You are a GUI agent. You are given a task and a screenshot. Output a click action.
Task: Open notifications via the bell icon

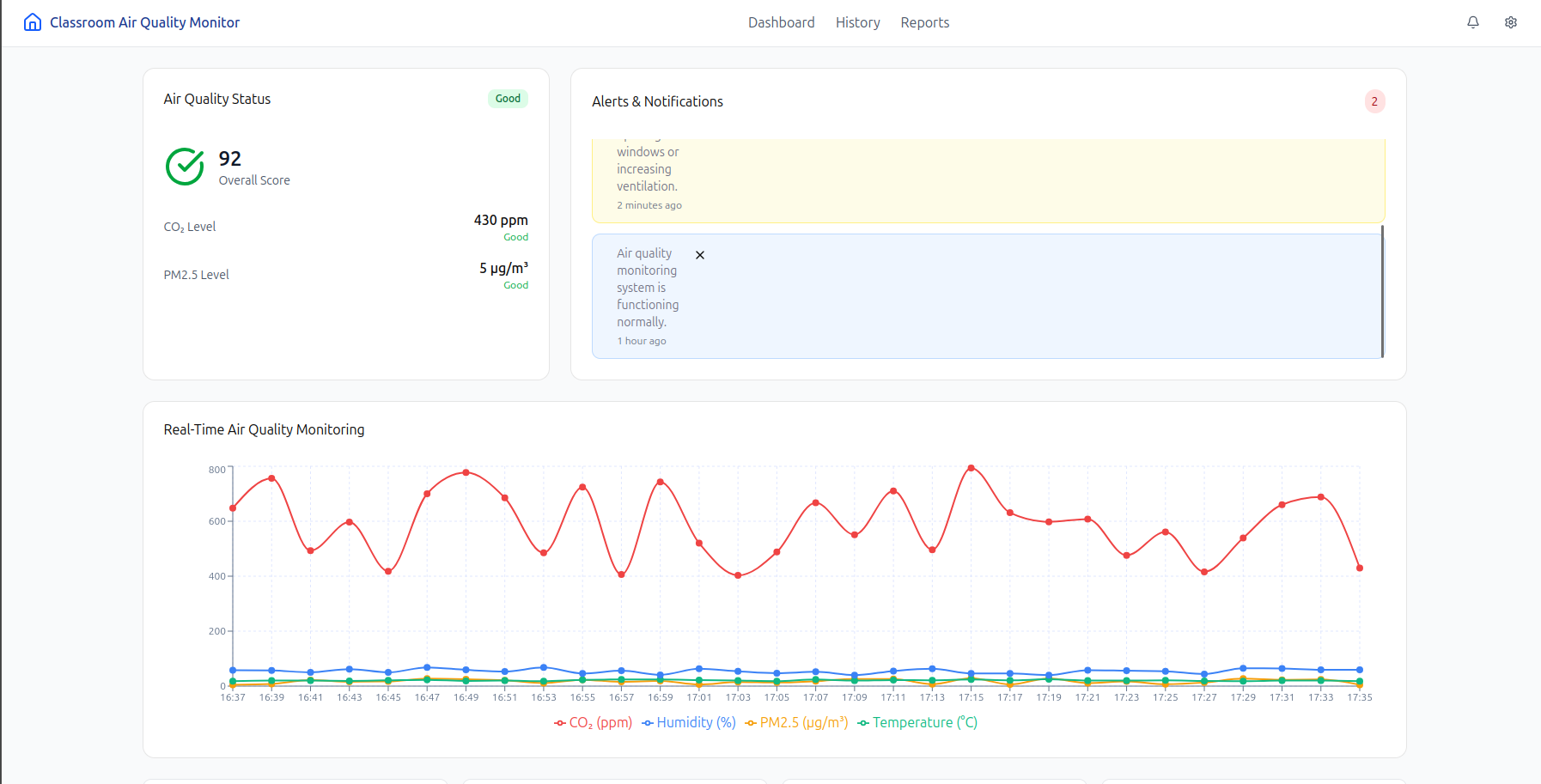[x=1472, y=21]
